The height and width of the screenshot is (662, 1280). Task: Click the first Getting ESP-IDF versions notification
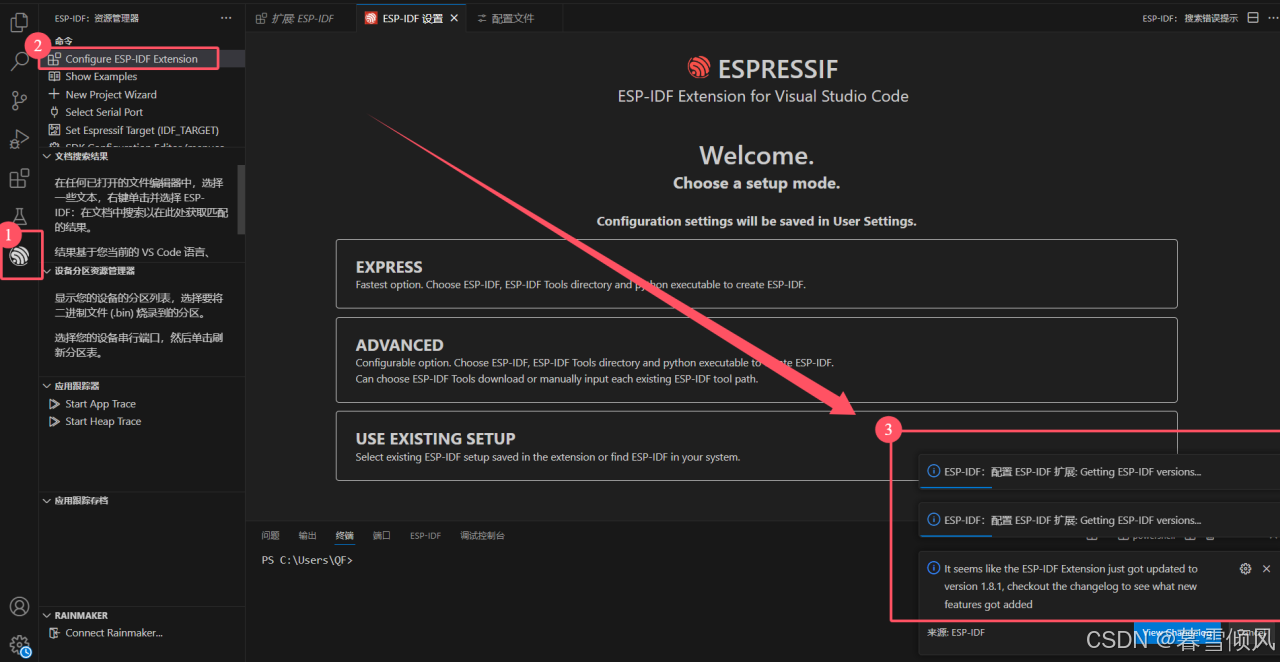pos(1100,472)
